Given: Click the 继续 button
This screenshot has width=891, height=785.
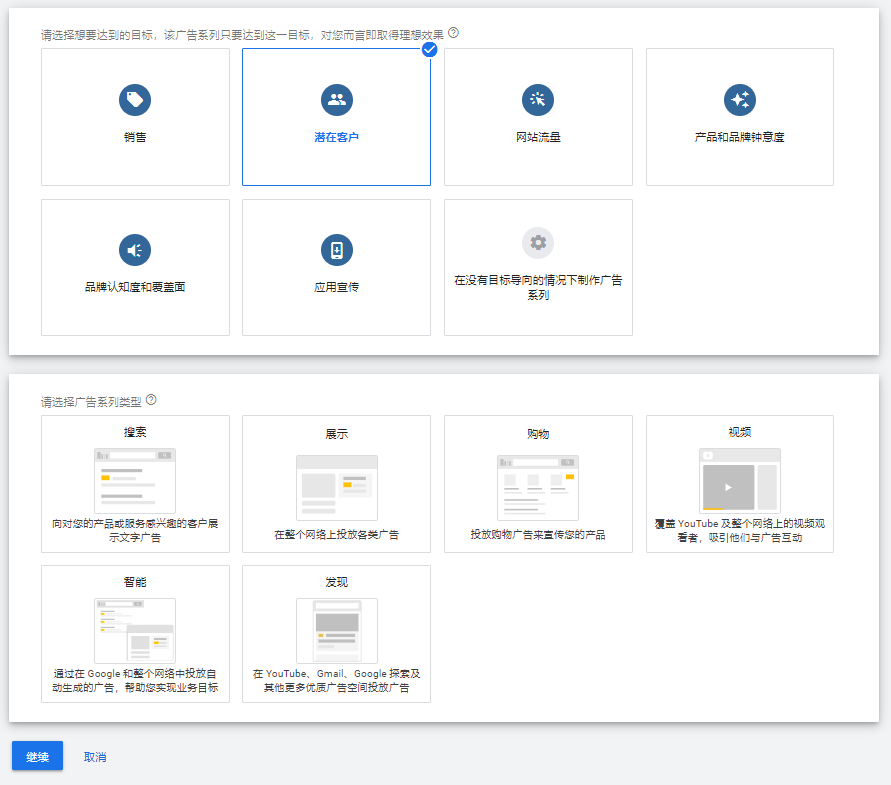Looking at the screenshot, I should 38,756.
